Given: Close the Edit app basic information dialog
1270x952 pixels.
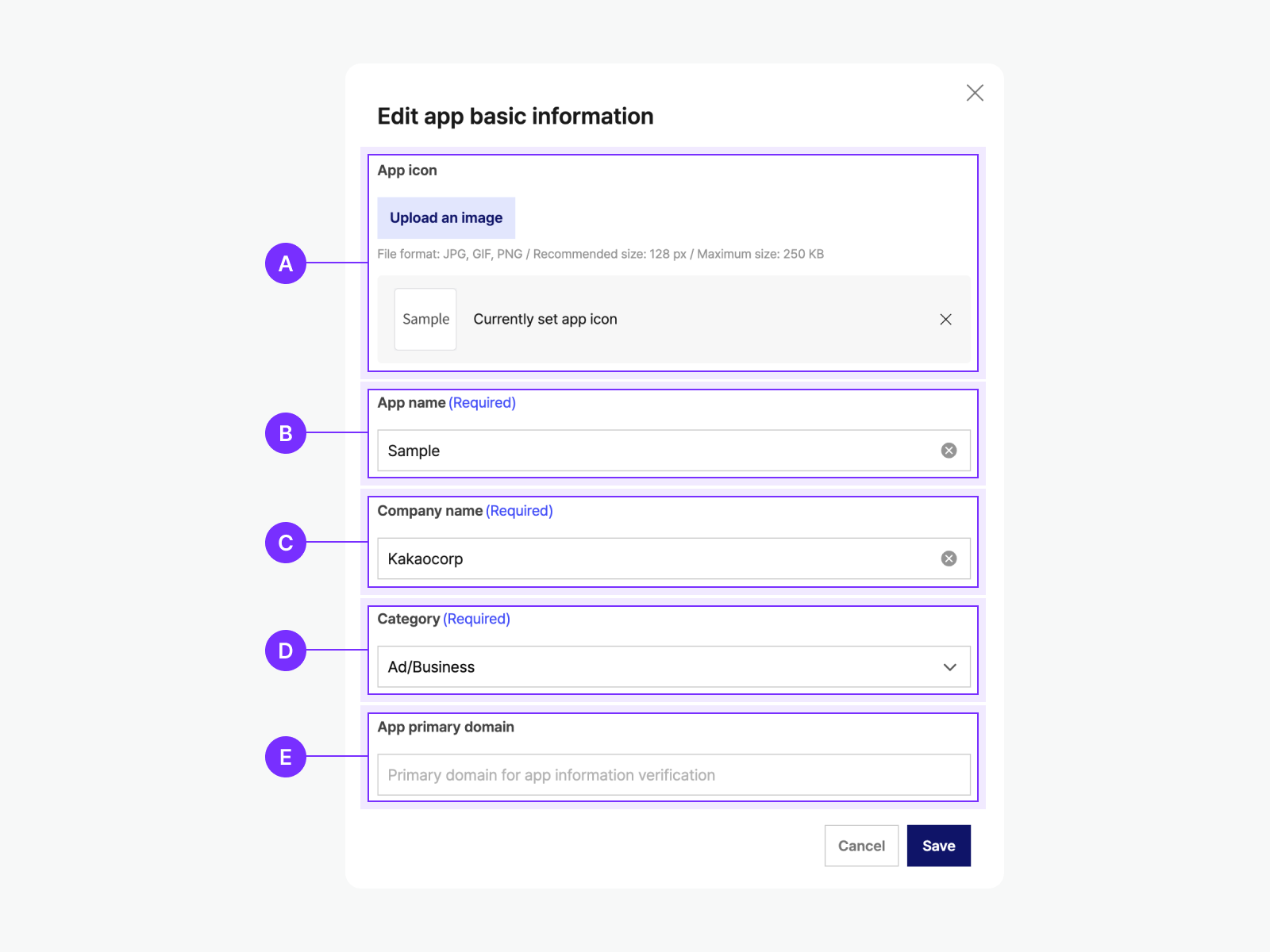Looking at the screenshot, I should (975, 93).
